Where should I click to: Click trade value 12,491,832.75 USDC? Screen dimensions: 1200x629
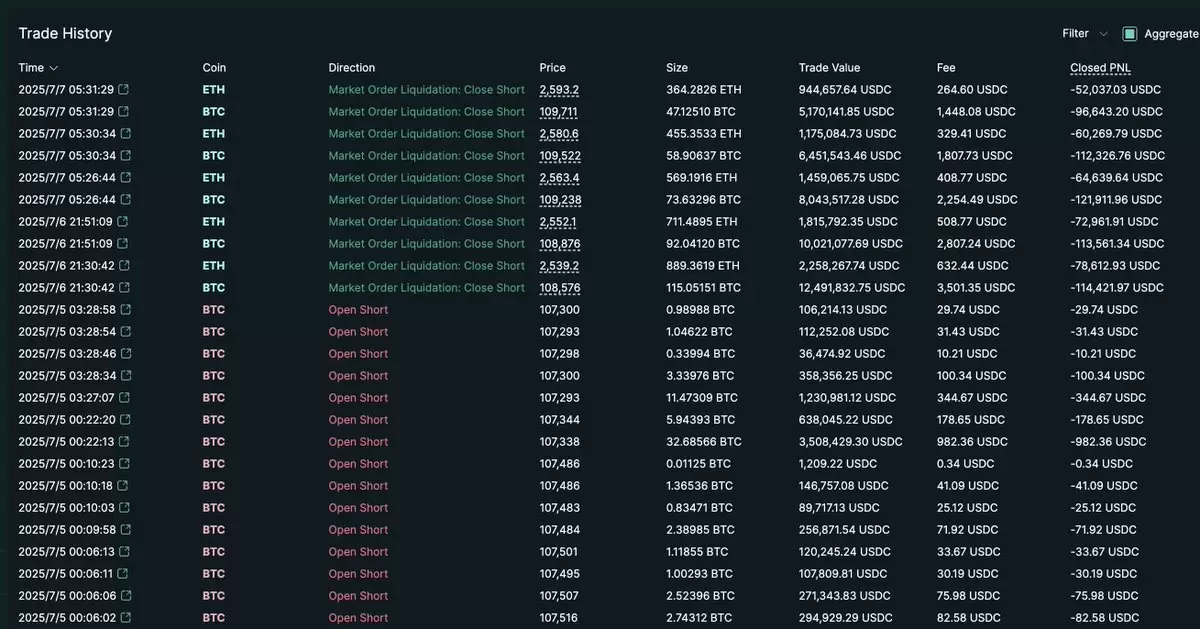tap(852, 288)
